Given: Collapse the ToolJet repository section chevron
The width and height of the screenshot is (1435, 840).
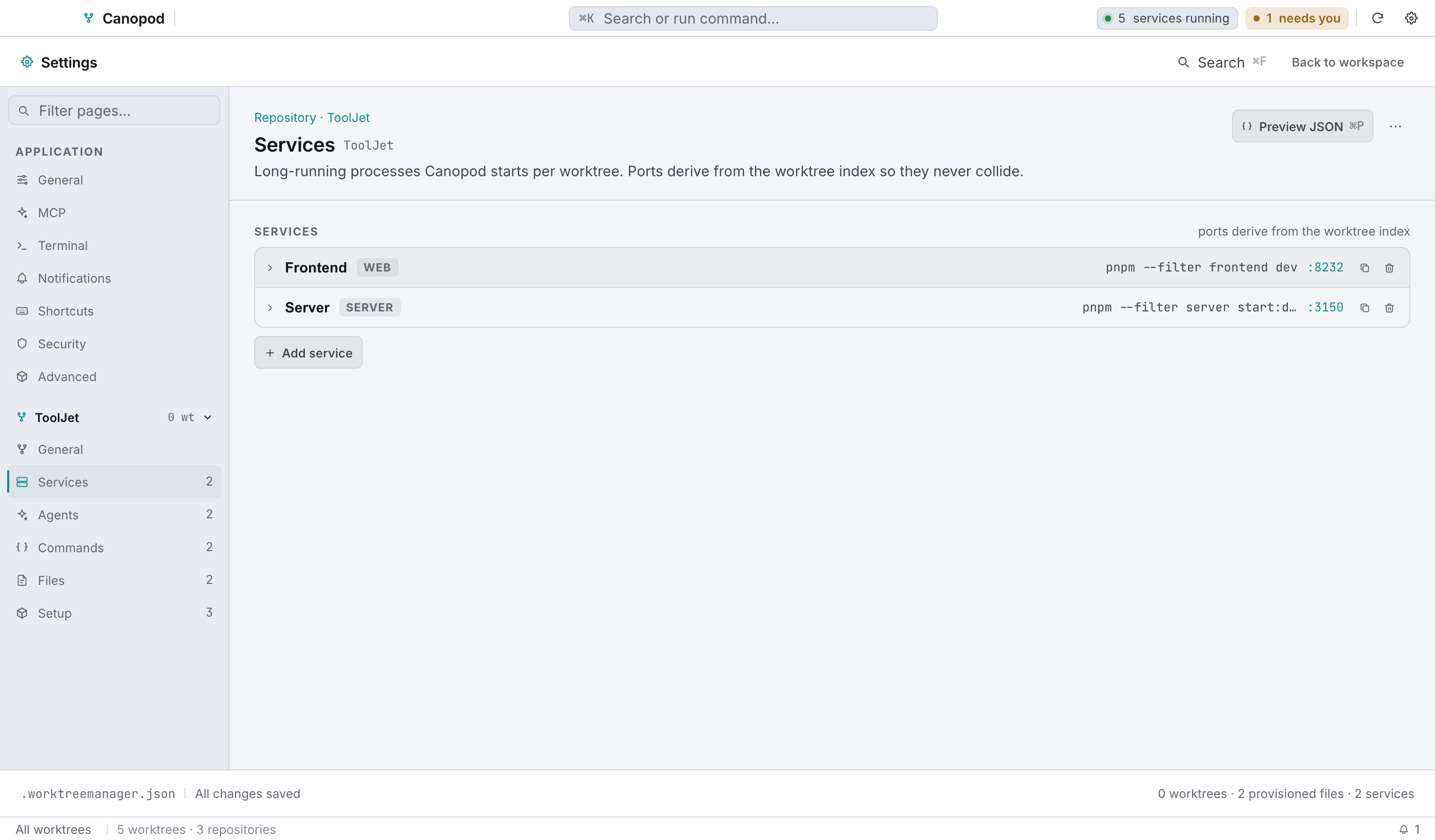Looking at the screenshot, I should (x=207, y=417).
